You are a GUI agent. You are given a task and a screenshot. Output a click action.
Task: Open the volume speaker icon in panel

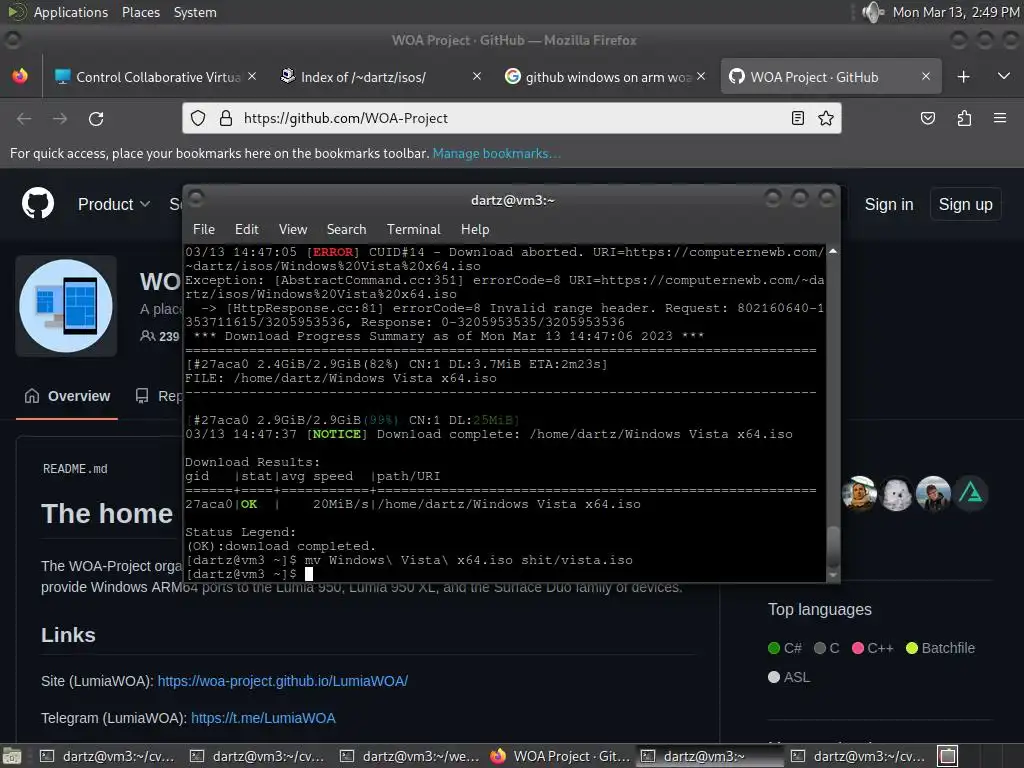coord(872,12)
